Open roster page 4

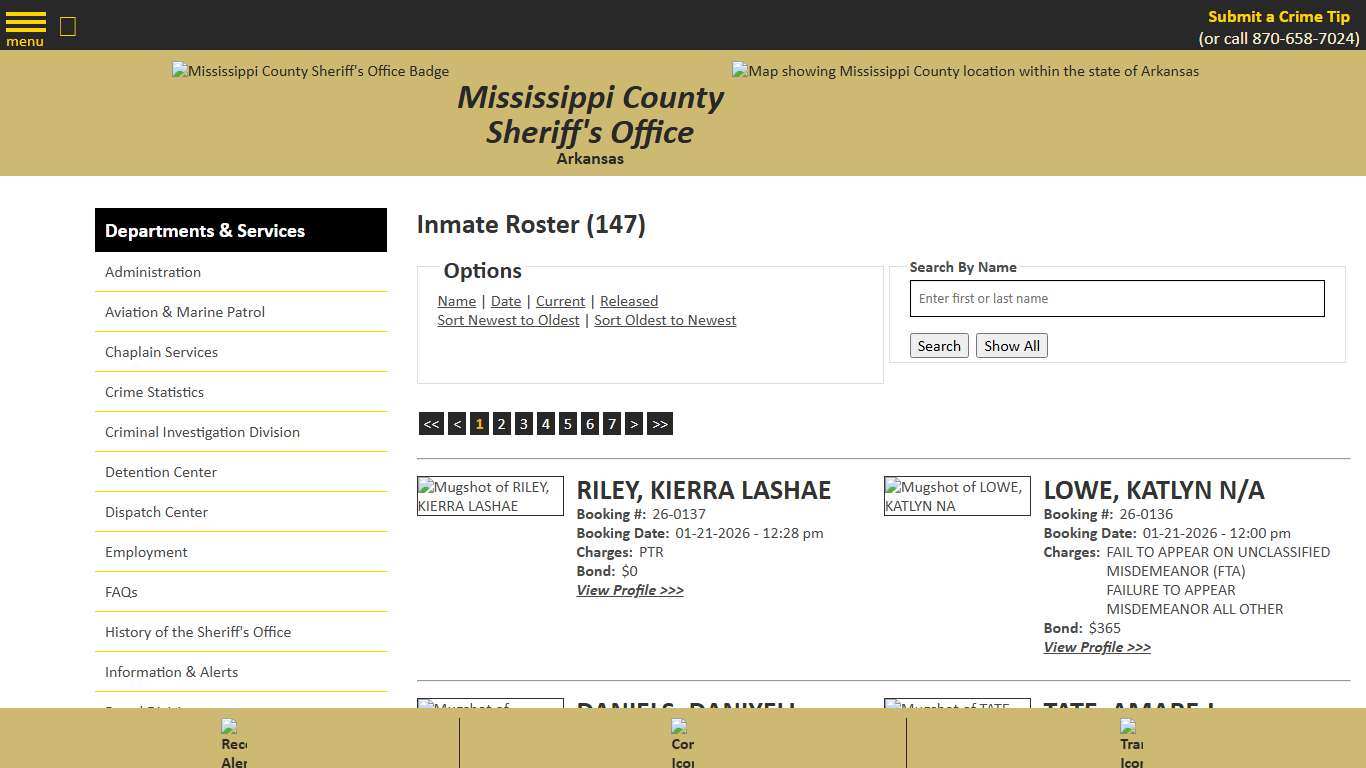click(545, 423)
